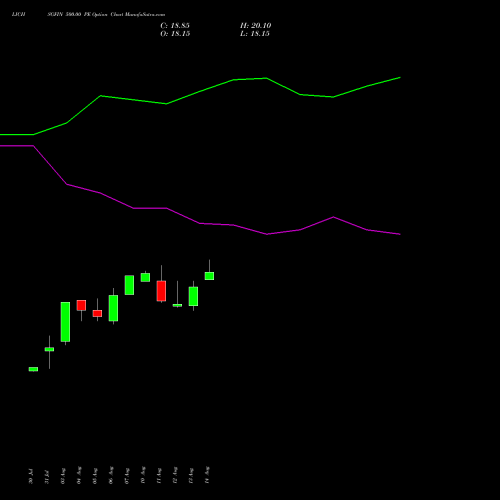Viewport: 500px width, 500px height.
Task: Select the 10 Aug date label
Action: (143, 475)
